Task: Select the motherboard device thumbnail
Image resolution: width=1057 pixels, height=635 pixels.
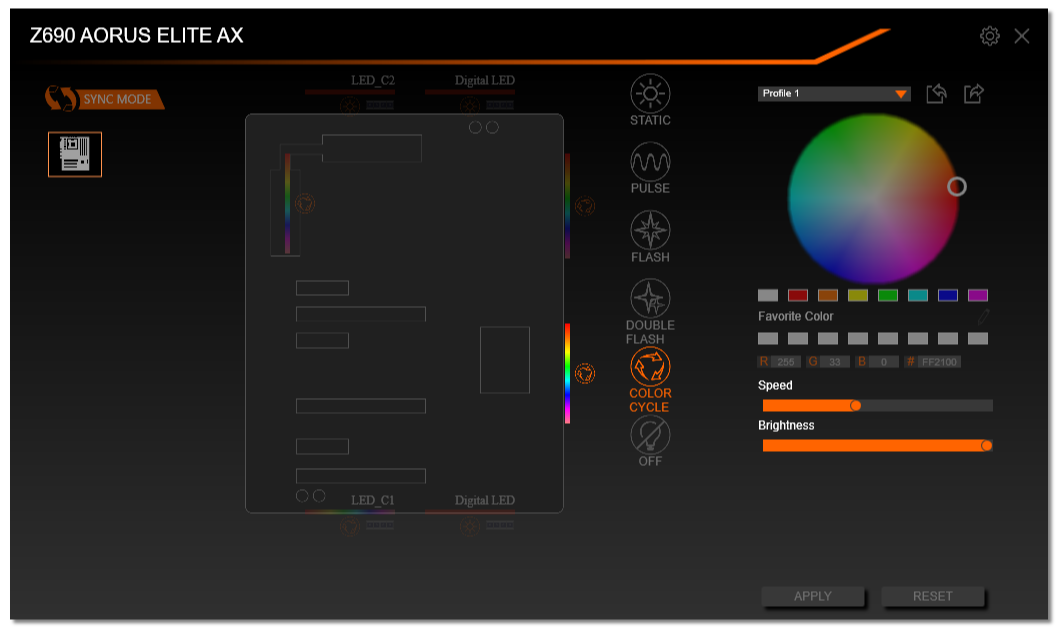Action: (x=75, y=154)
